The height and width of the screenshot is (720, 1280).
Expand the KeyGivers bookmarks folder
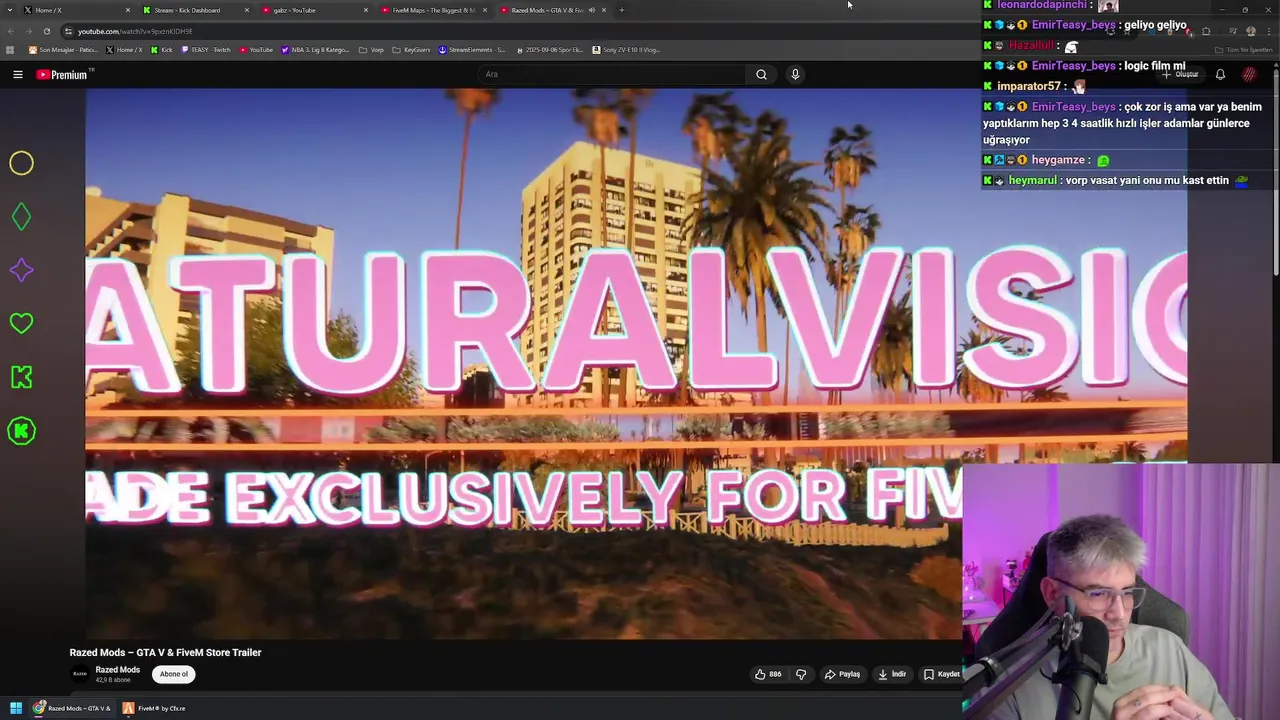pyautogui.click(x=411, y=49)
